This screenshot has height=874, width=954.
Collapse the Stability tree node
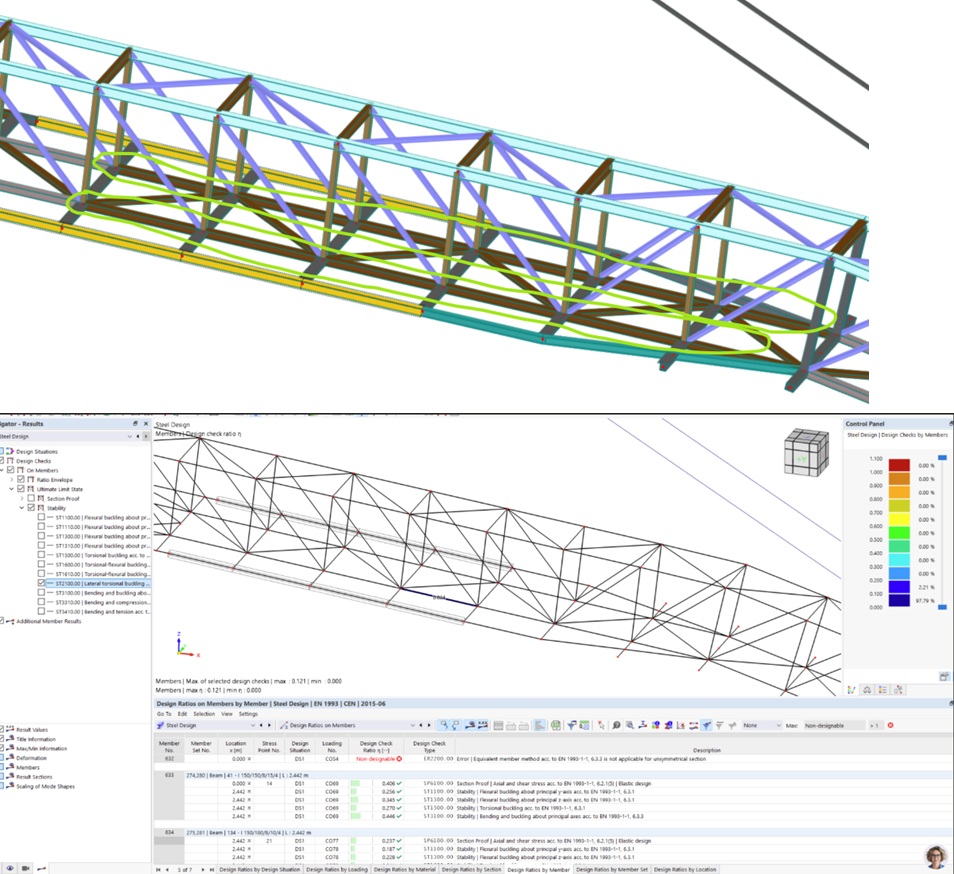point(21,508)
